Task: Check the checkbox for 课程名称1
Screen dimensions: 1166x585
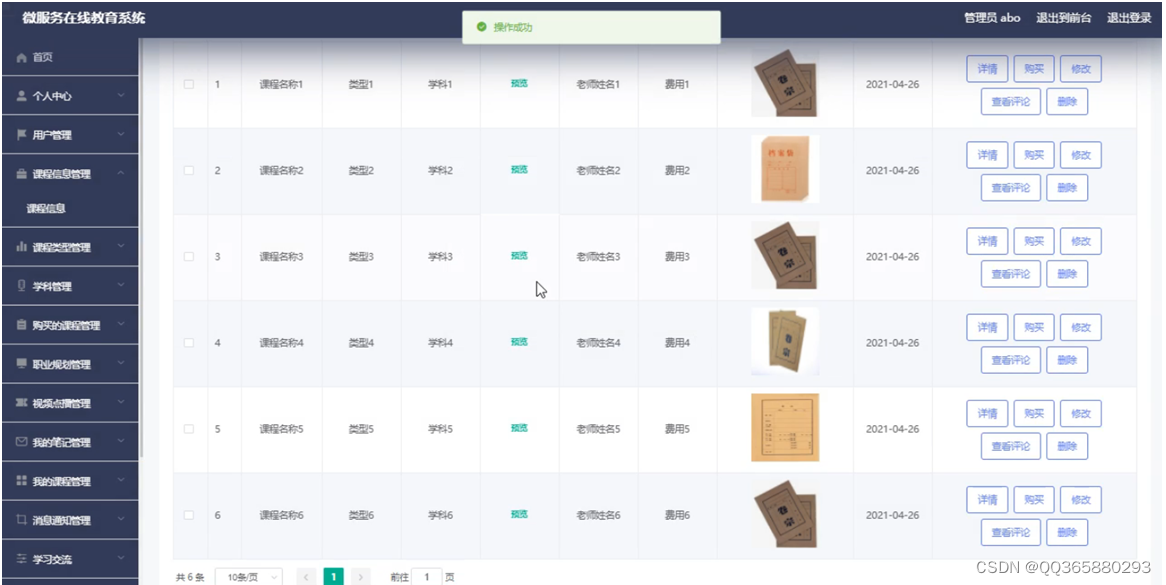Action: (x=187, y=84)
